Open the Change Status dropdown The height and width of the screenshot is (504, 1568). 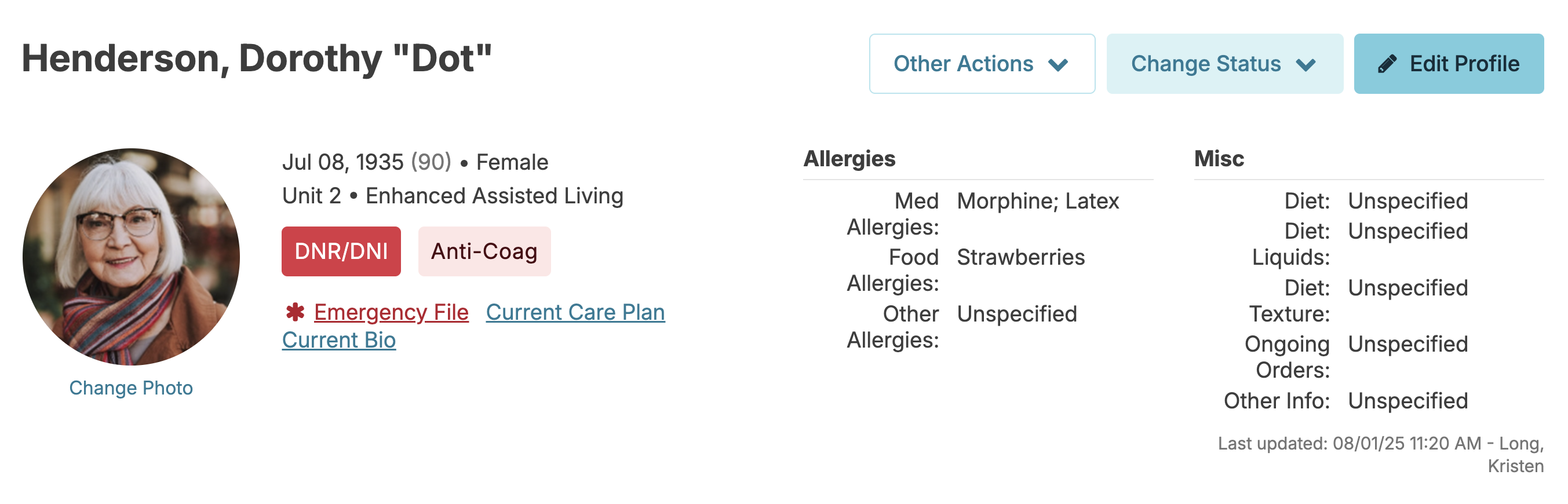pos(1224,64)
